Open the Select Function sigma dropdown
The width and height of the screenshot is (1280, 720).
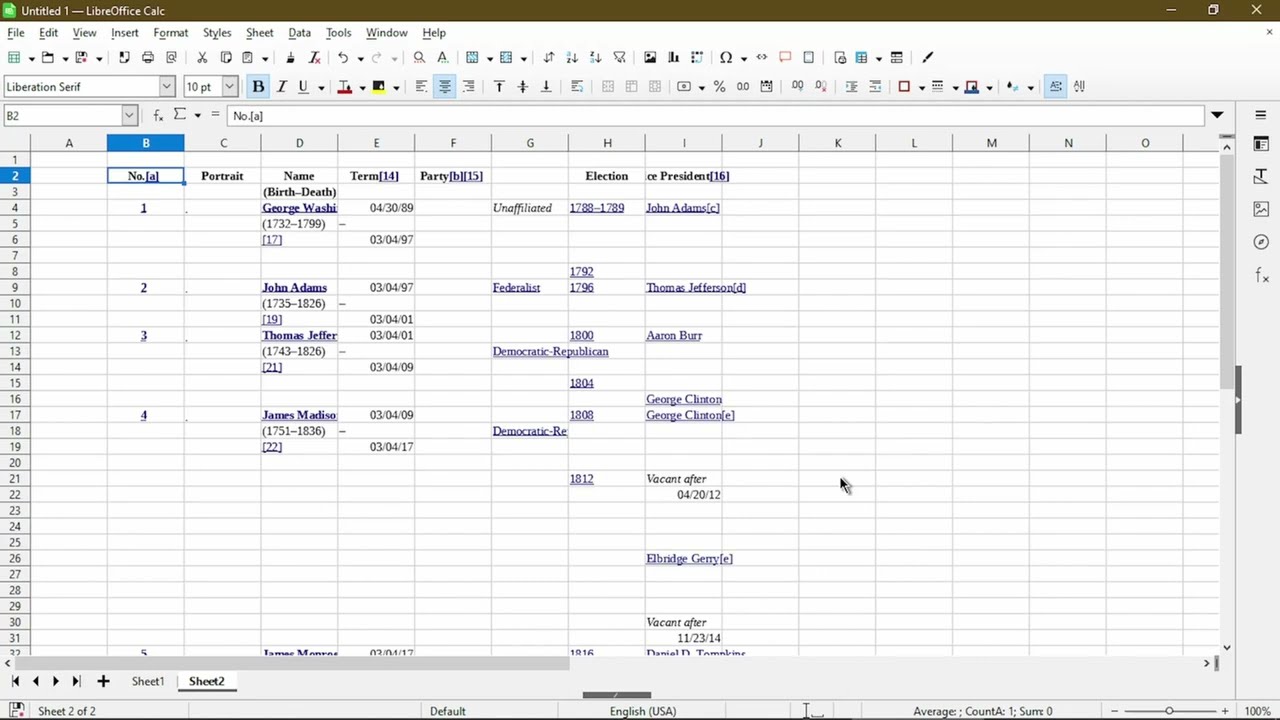click(x=197, y=115)
